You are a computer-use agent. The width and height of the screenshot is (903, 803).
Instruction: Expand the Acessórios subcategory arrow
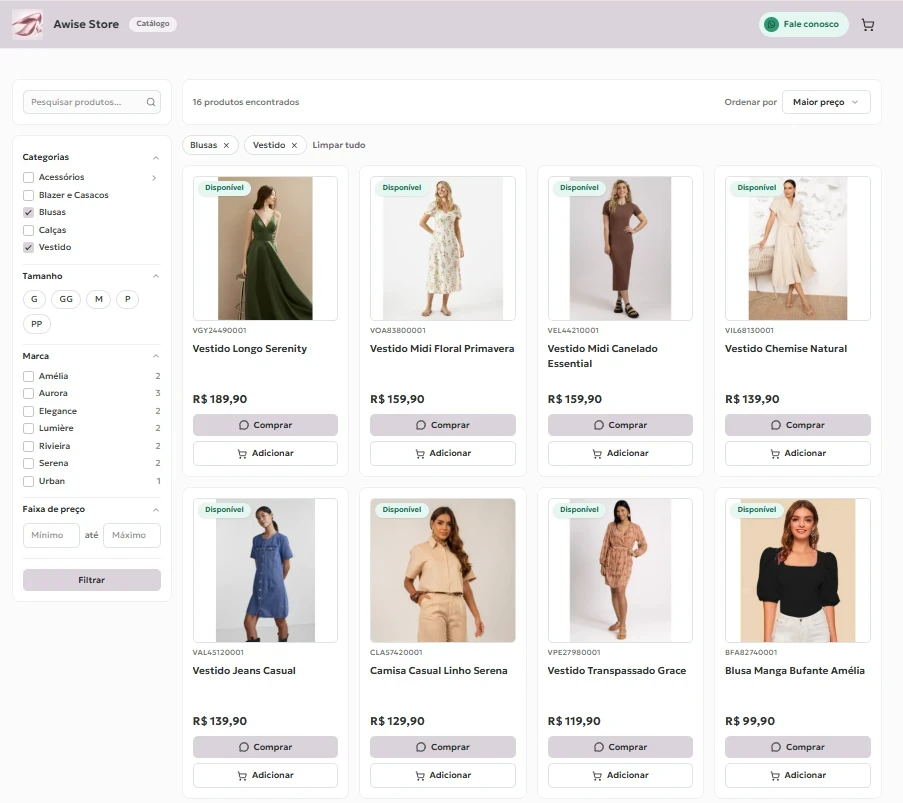154,178
